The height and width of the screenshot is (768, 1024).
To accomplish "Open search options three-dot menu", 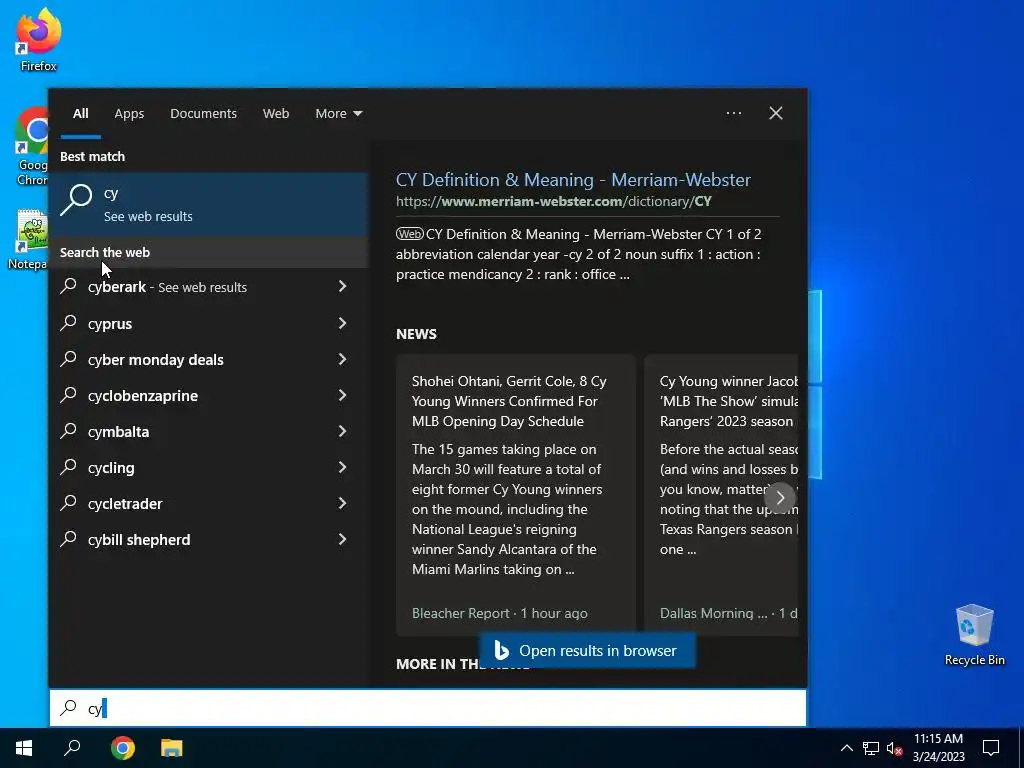I will (733, 113).
